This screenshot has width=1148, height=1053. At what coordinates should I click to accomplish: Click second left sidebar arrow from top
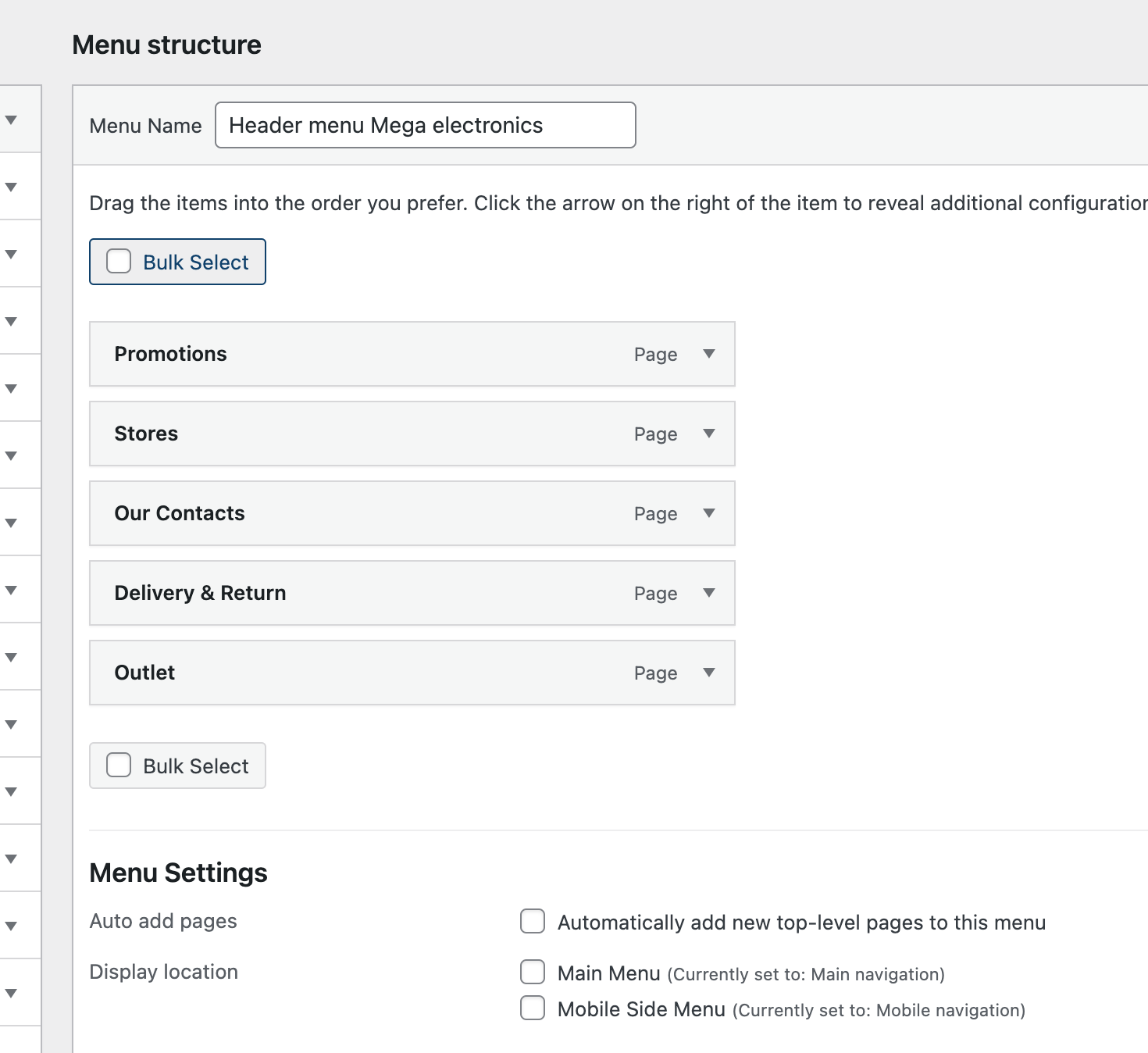coord(11,187)
